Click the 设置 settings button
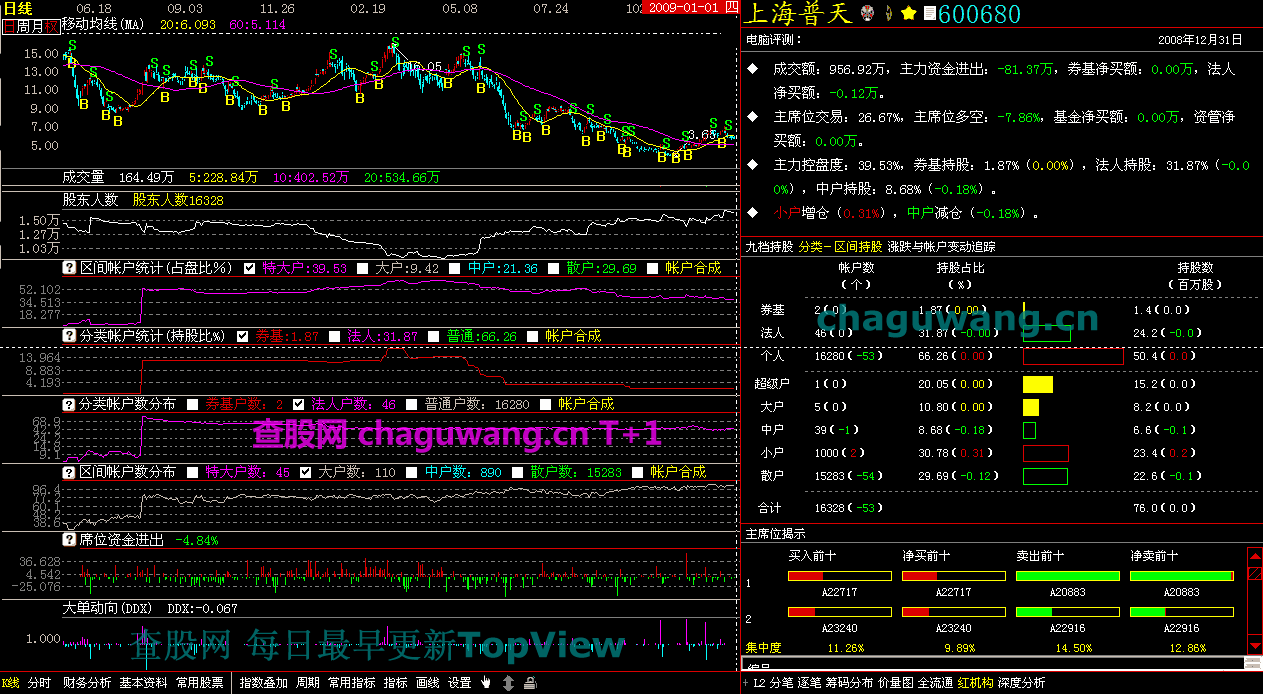The height and width of the screenshot is (694, 1263). (x=459, y=683)
